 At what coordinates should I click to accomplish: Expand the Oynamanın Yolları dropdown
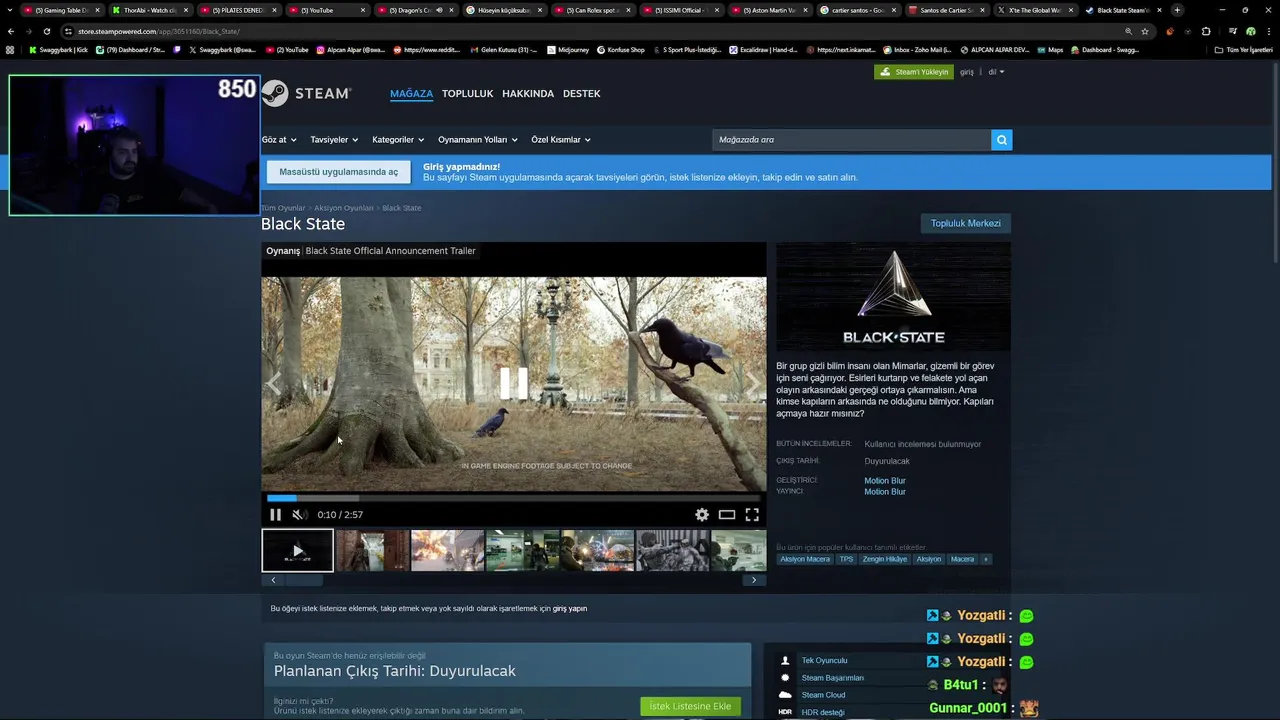coord(478,140)
